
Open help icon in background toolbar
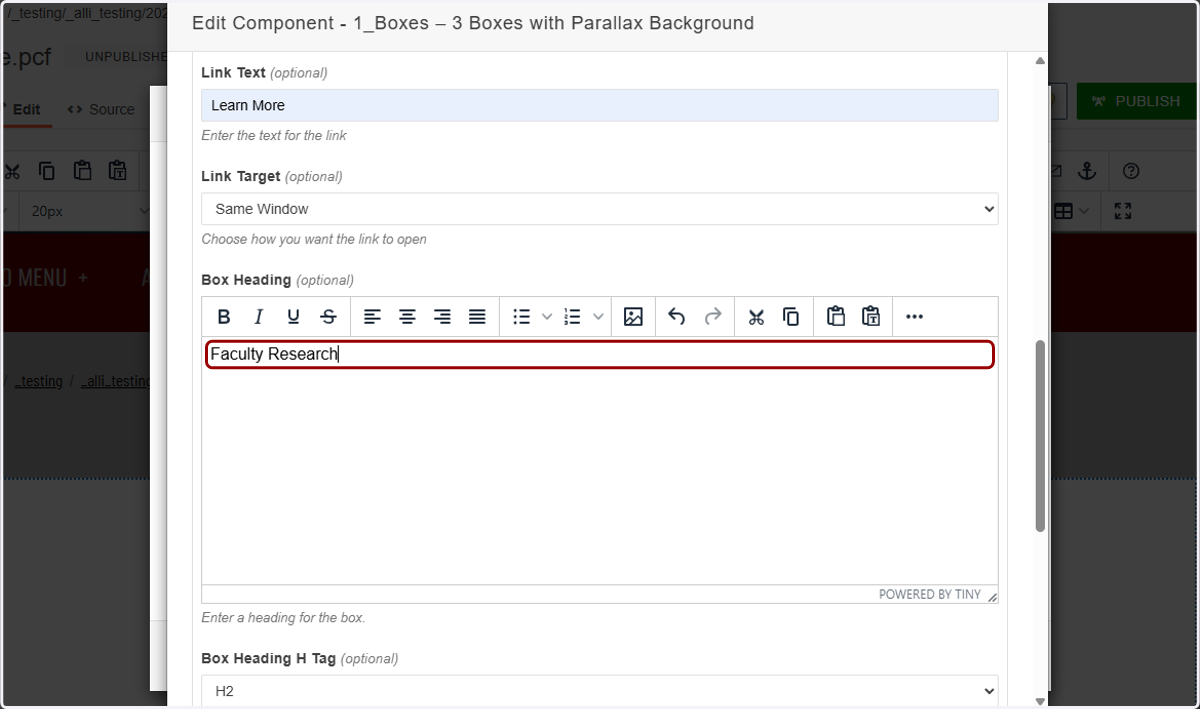[1131, 171]
